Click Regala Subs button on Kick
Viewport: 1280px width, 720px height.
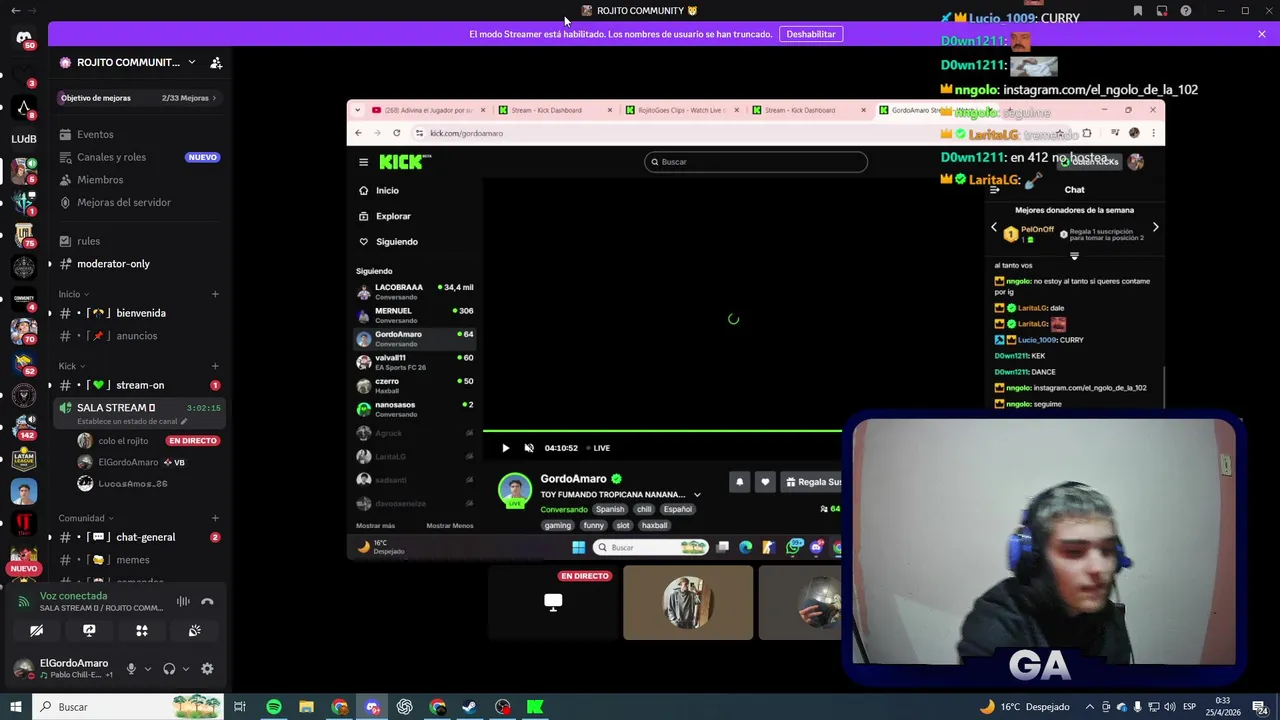click(812, 482)
